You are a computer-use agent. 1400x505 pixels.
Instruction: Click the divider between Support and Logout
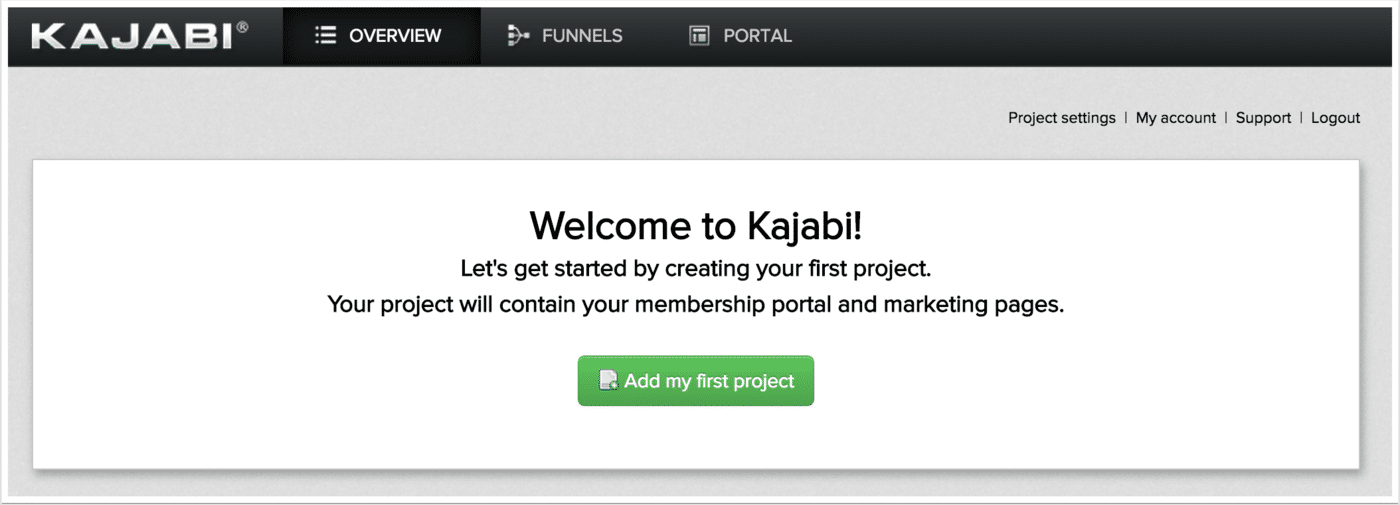pos(1301,118)
